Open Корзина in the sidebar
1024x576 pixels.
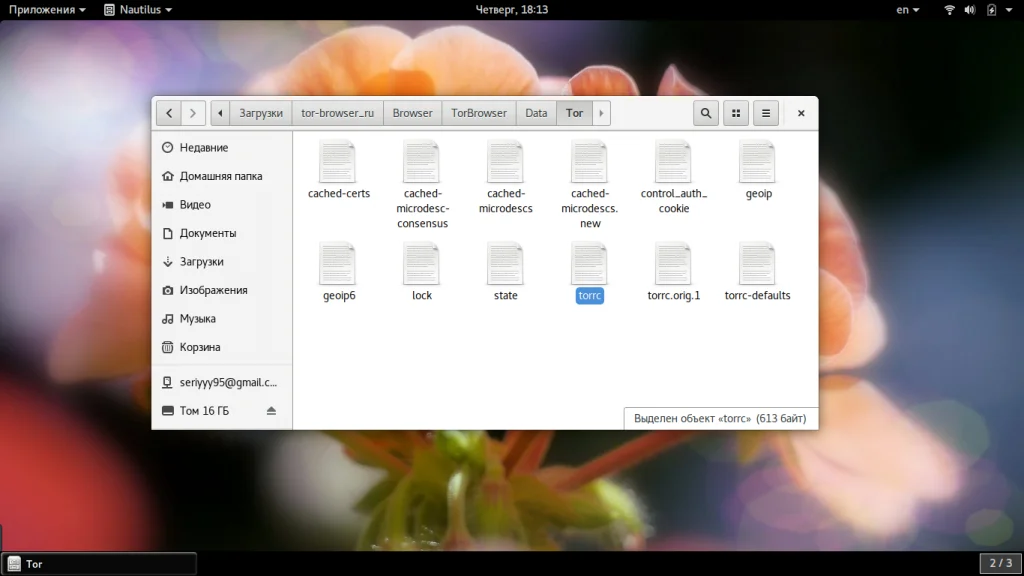point(200,347)
